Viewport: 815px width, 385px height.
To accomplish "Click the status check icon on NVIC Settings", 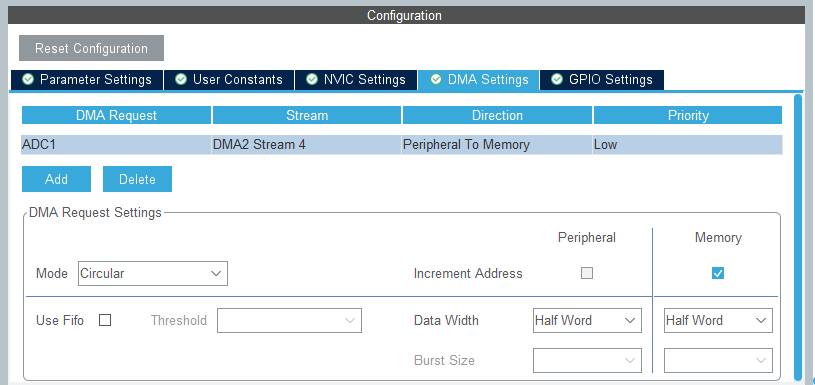I will coord(312,79).
